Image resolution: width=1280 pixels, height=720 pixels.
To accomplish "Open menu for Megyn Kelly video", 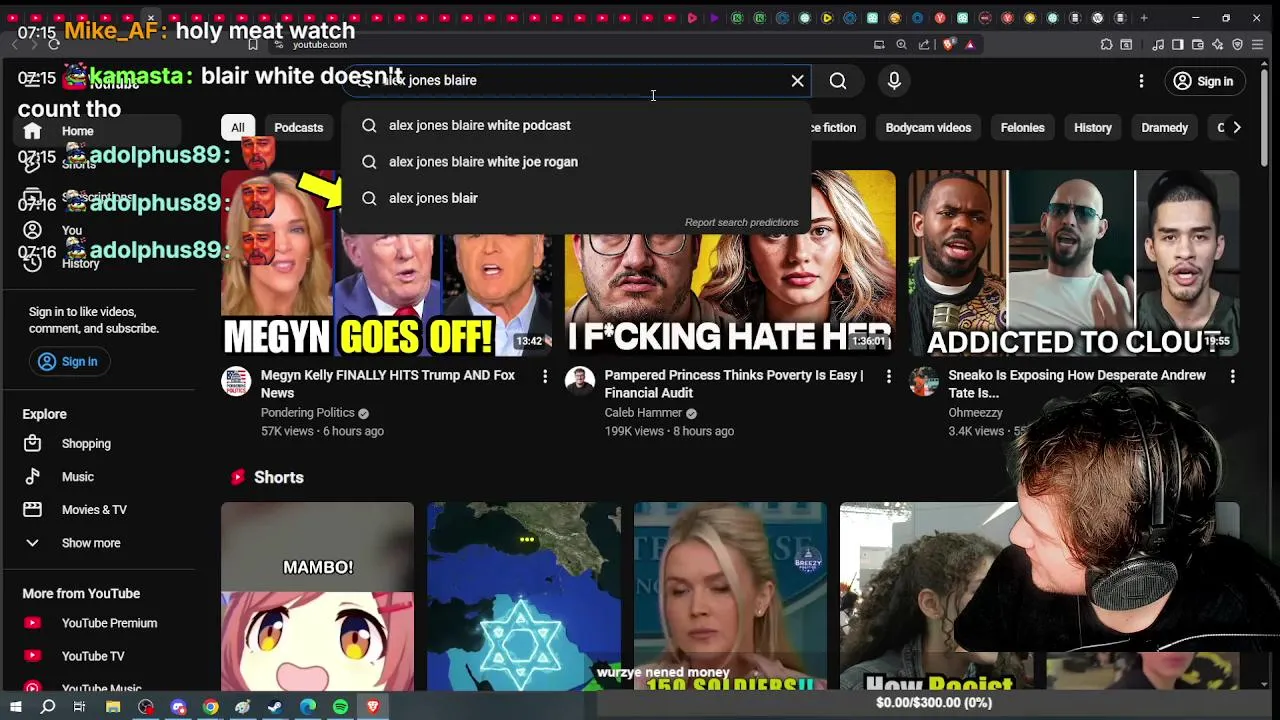I will 545,376.
